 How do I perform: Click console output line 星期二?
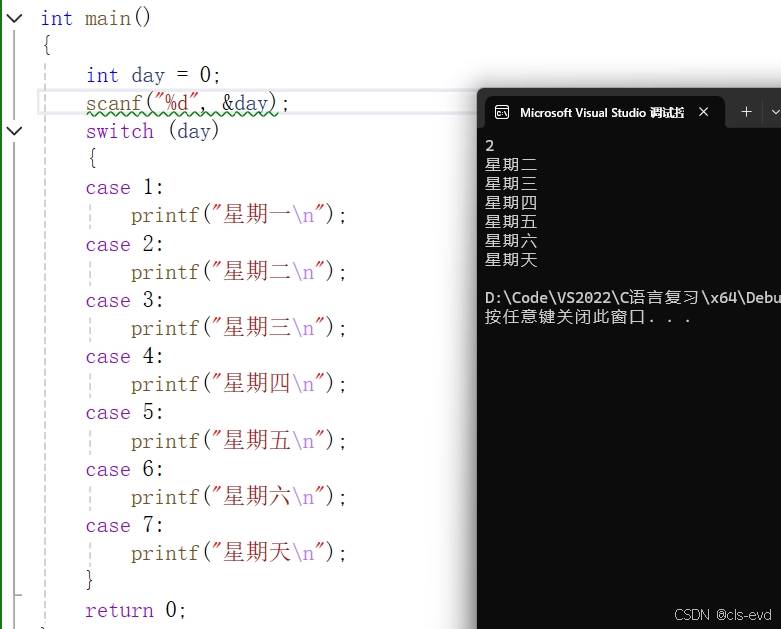click(x=511, y=165)
